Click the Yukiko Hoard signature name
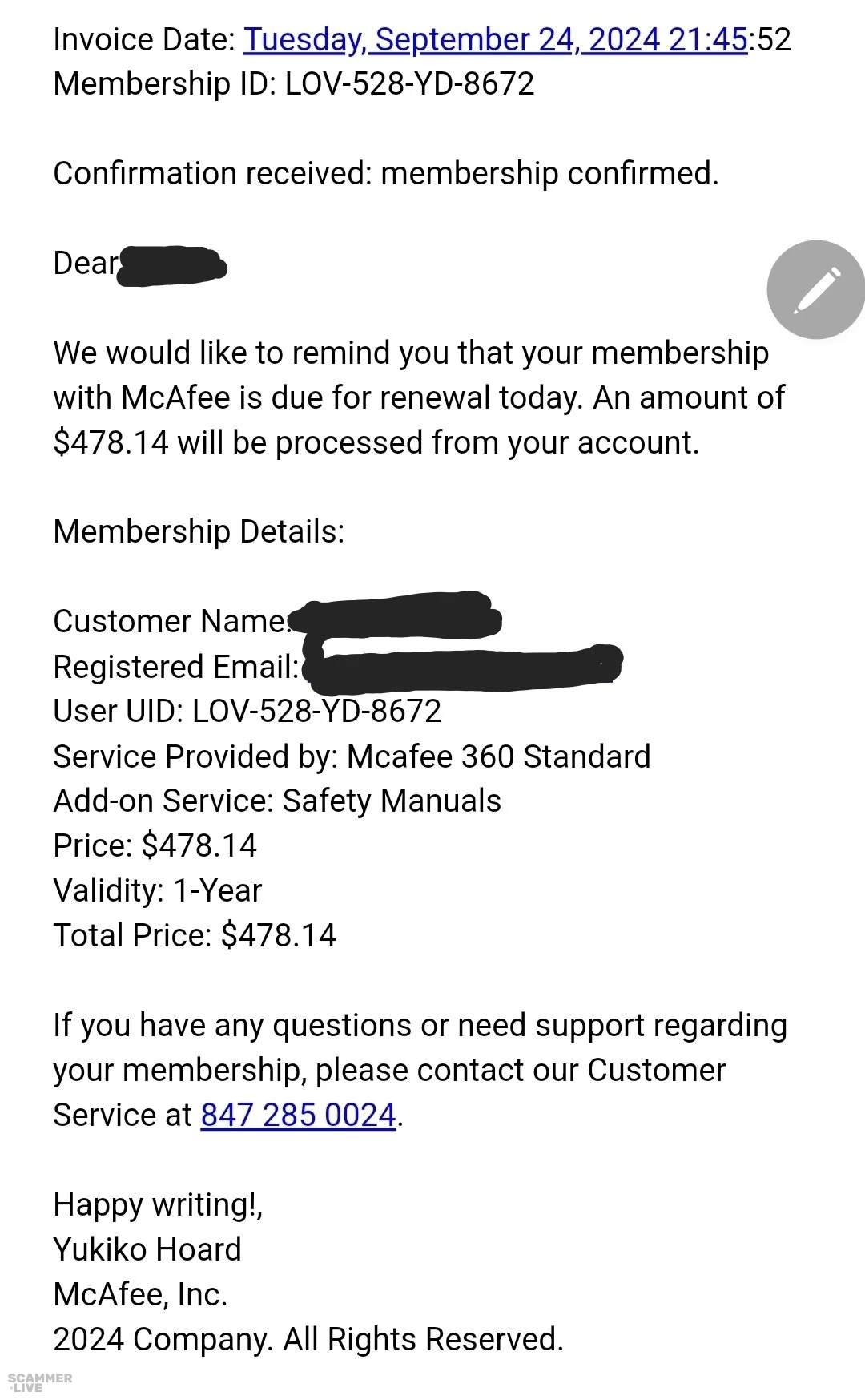 147,1250
